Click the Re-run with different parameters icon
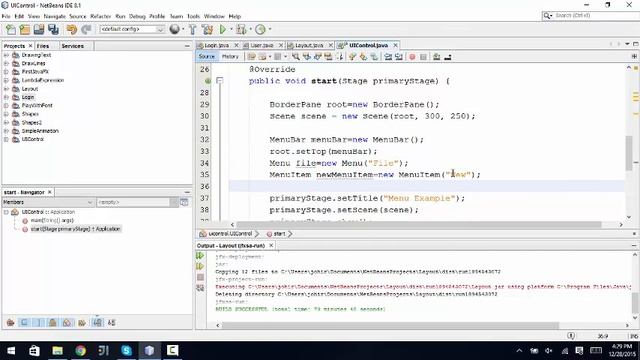The image size is (640, 360). click(x=200, y=266)
